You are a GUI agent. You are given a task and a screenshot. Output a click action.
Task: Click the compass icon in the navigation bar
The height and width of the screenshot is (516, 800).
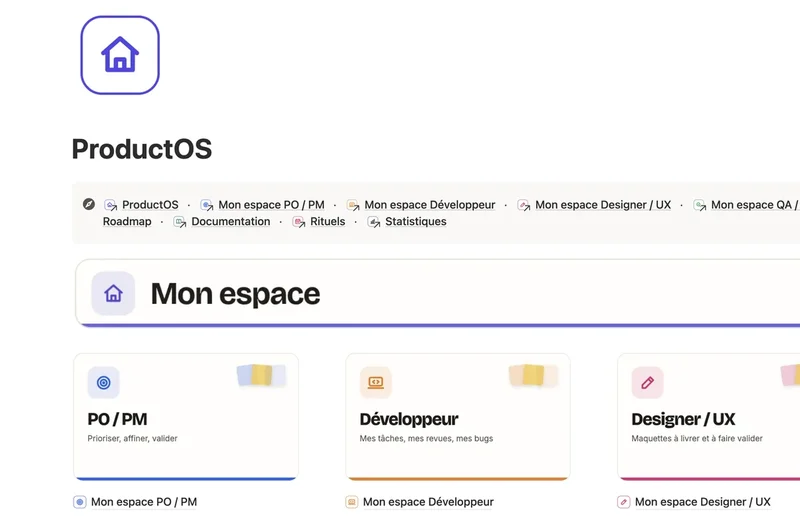pos(89,204)
